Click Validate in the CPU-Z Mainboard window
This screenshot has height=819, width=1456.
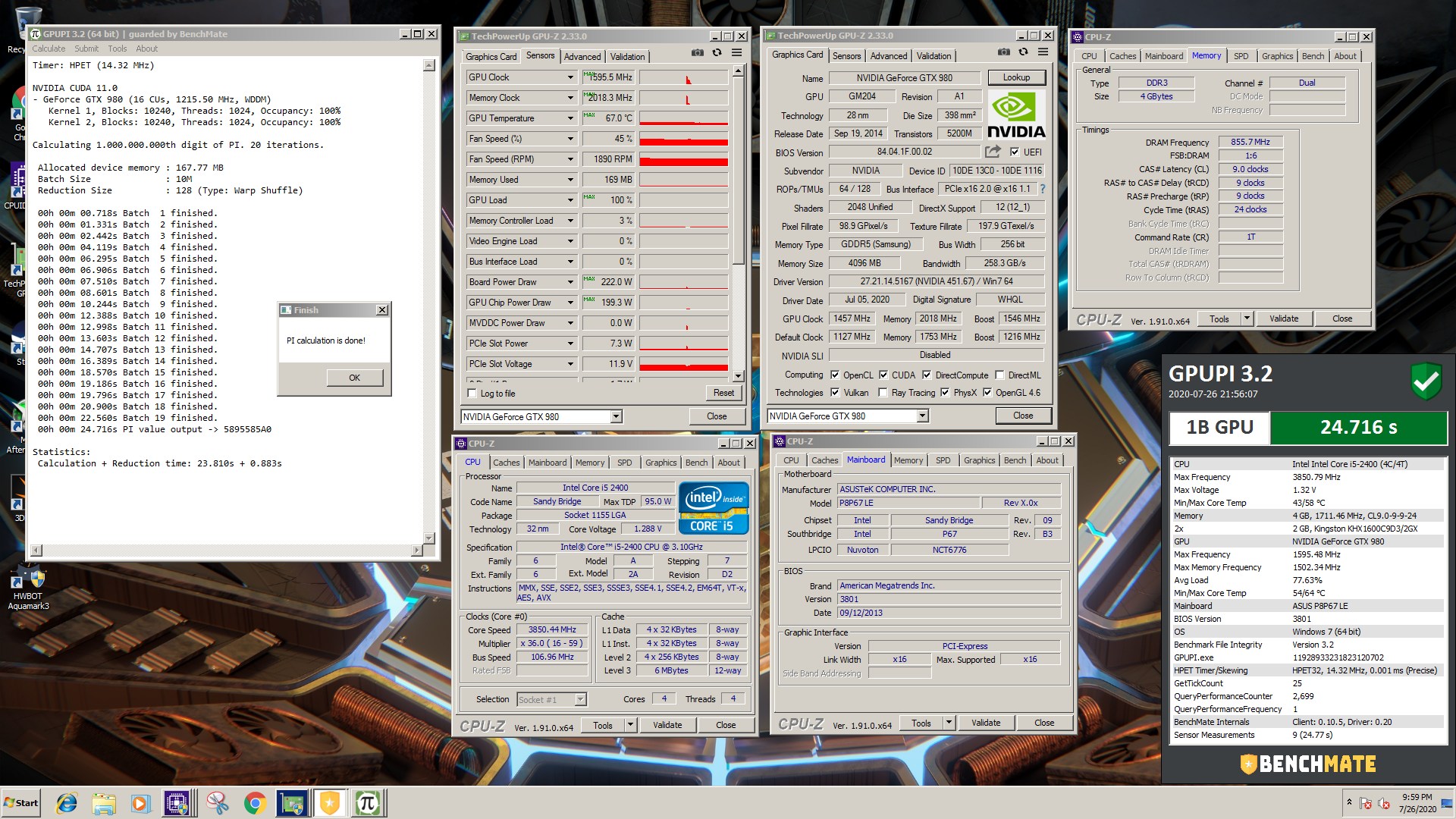coord(986,723)
